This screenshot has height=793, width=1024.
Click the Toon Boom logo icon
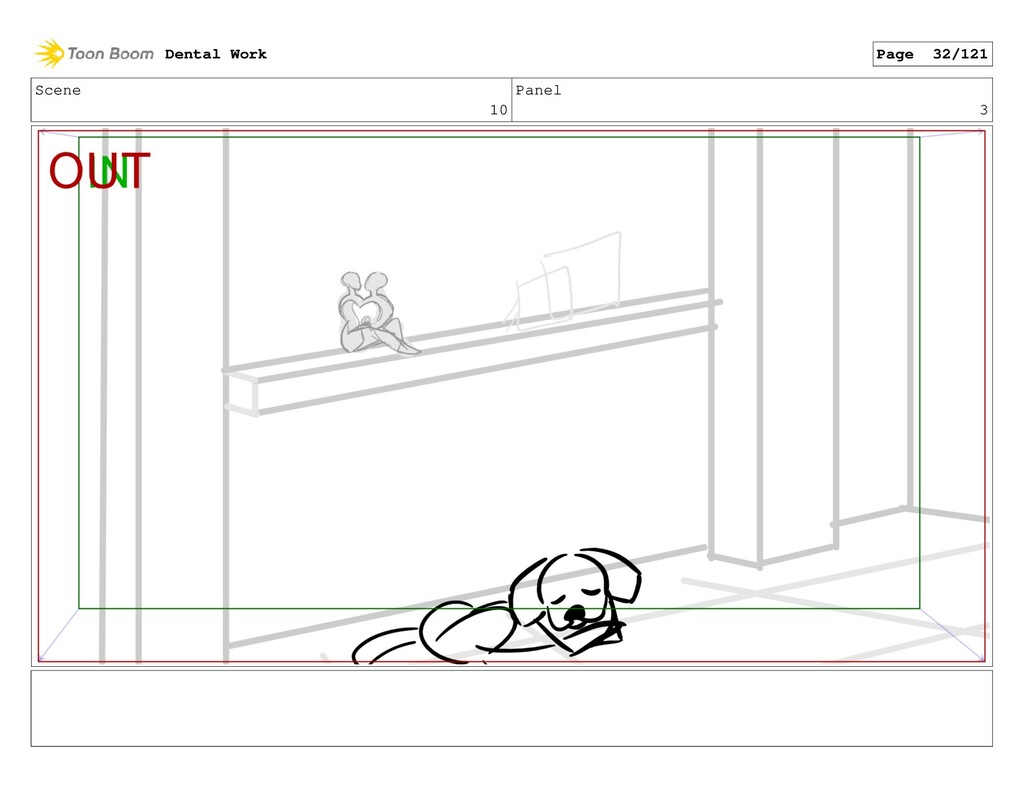click(x=50, y=54)
